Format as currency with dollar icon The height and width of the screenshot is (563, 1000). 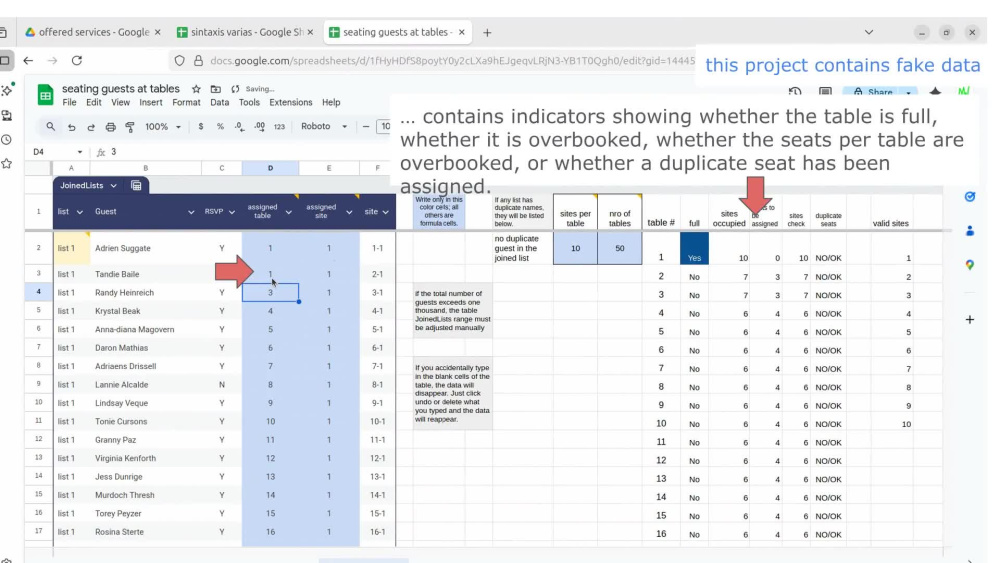tap(201, 126)
